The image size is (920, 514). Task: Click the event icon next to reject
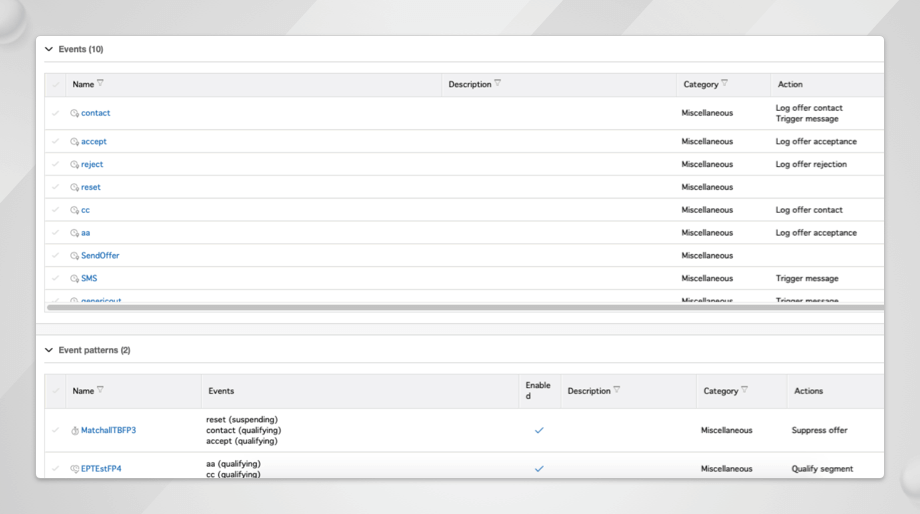[75, 165]
